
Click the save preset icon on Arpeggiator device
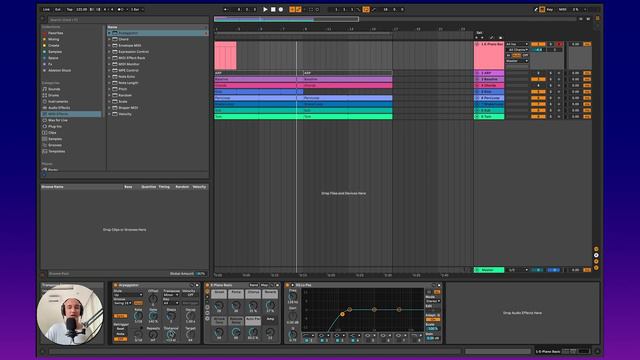tap(197, 285)
